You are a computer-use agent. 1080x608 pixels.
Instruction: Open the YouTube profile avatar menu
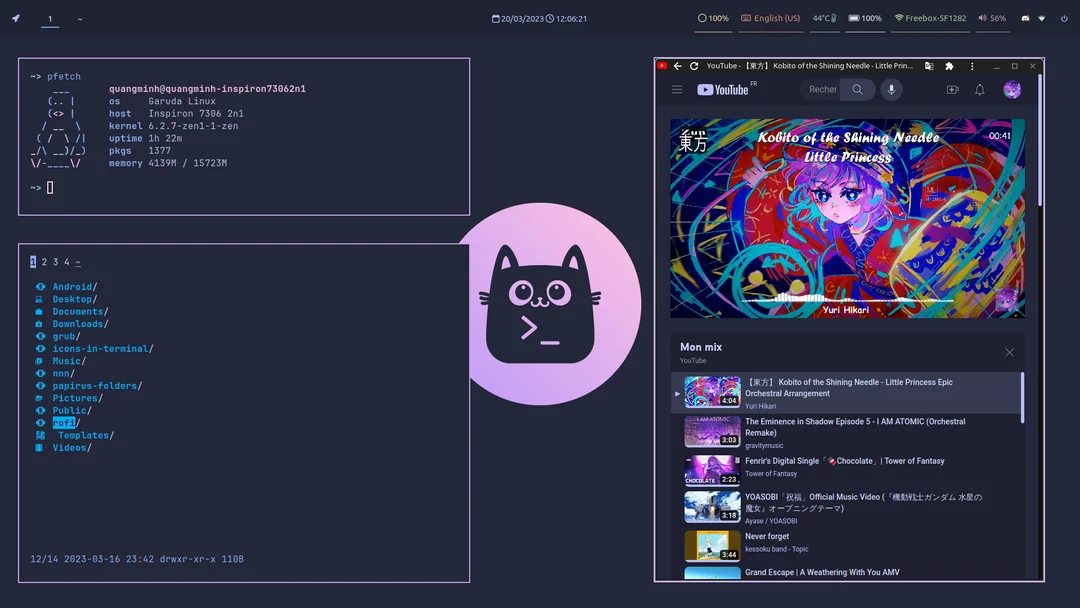click(x=1012, y=89)
